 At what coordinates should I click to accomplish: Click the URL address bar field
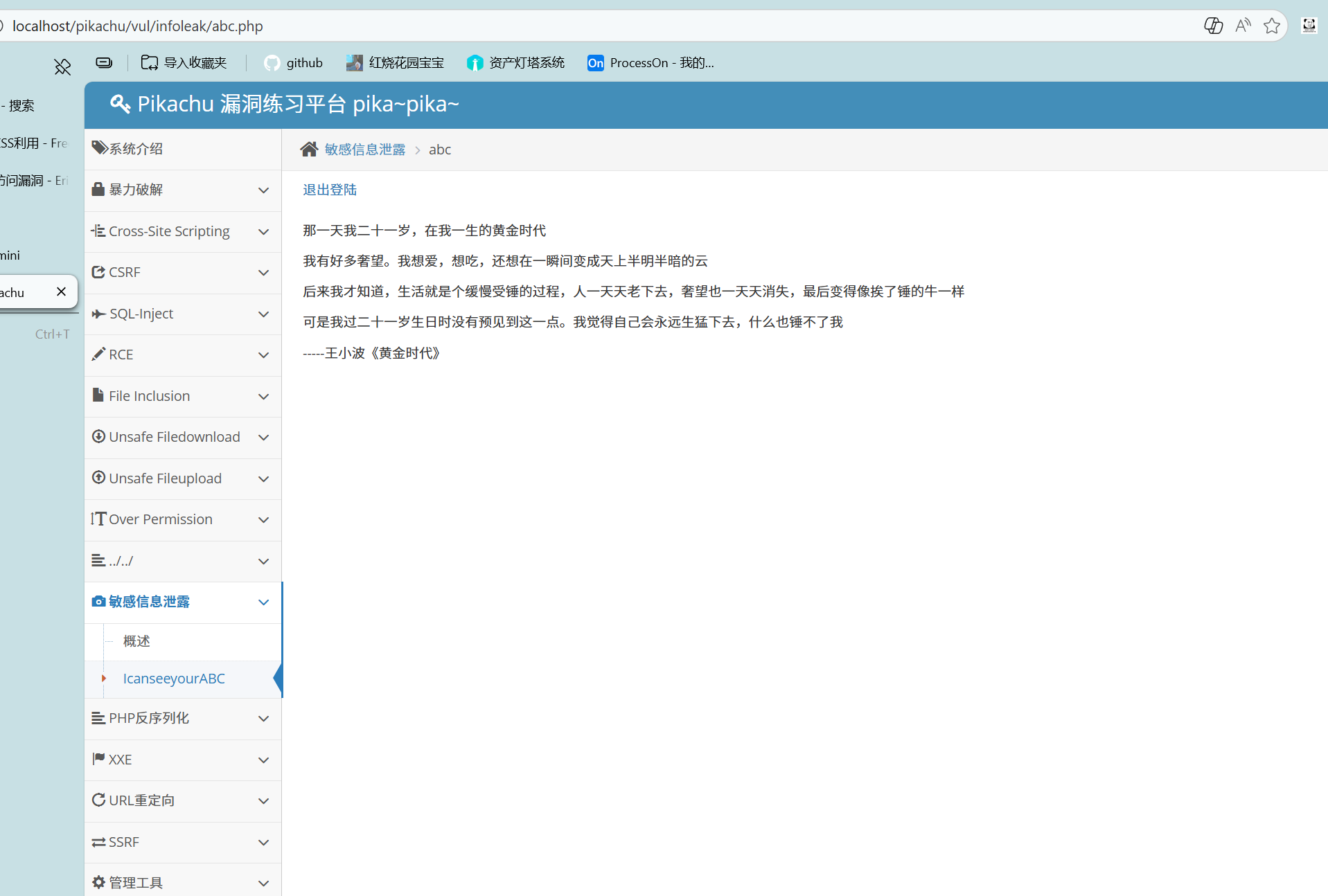554,26
